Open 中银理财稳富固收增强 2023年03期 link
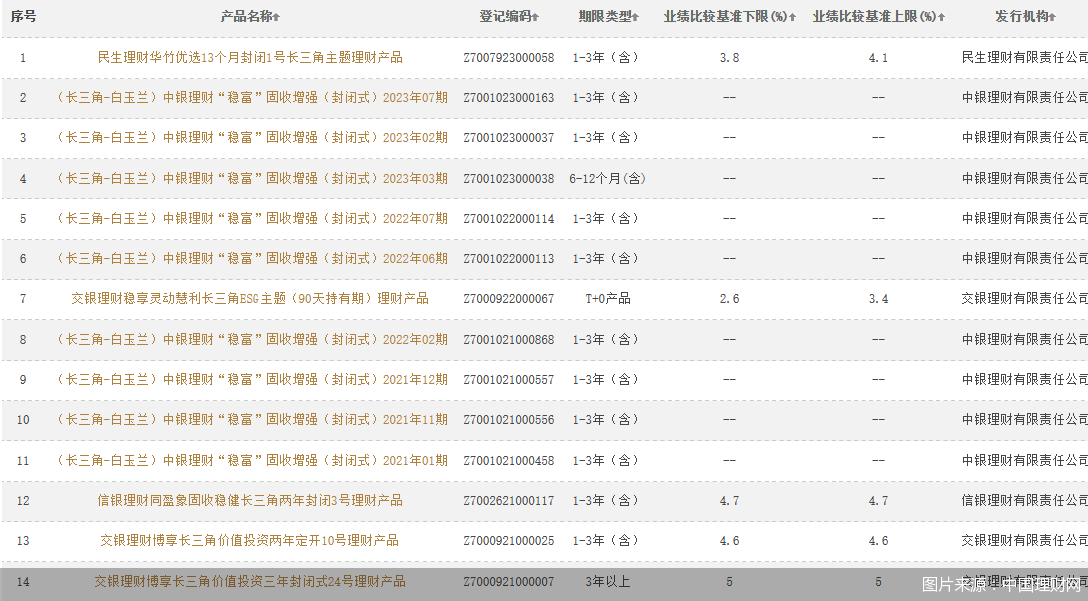The height and width of the screenshot is (601, 1088). point(250,178)
